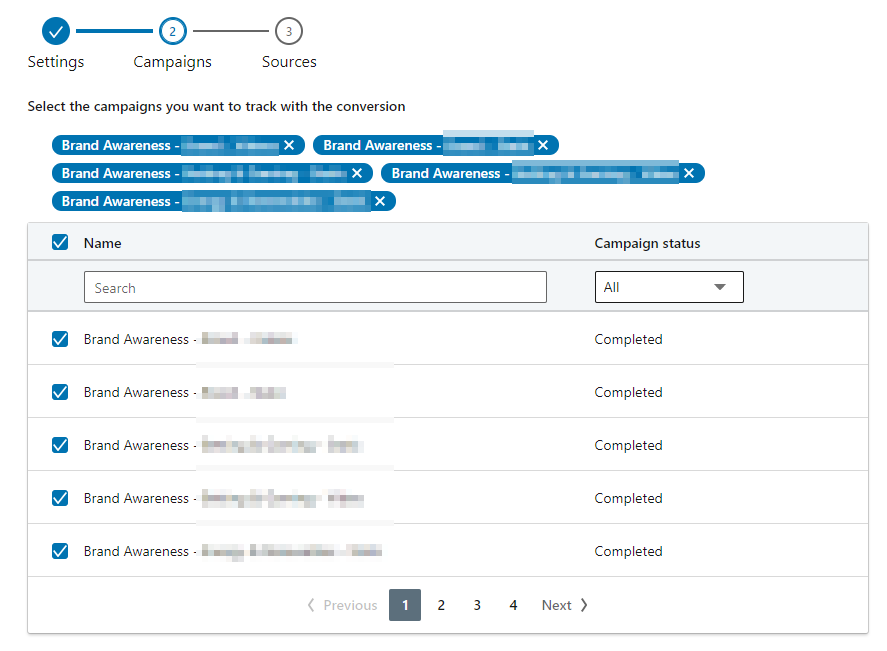Remove the first chip in the second chip row
The image size is (887, 651).
tap(357, 173)
